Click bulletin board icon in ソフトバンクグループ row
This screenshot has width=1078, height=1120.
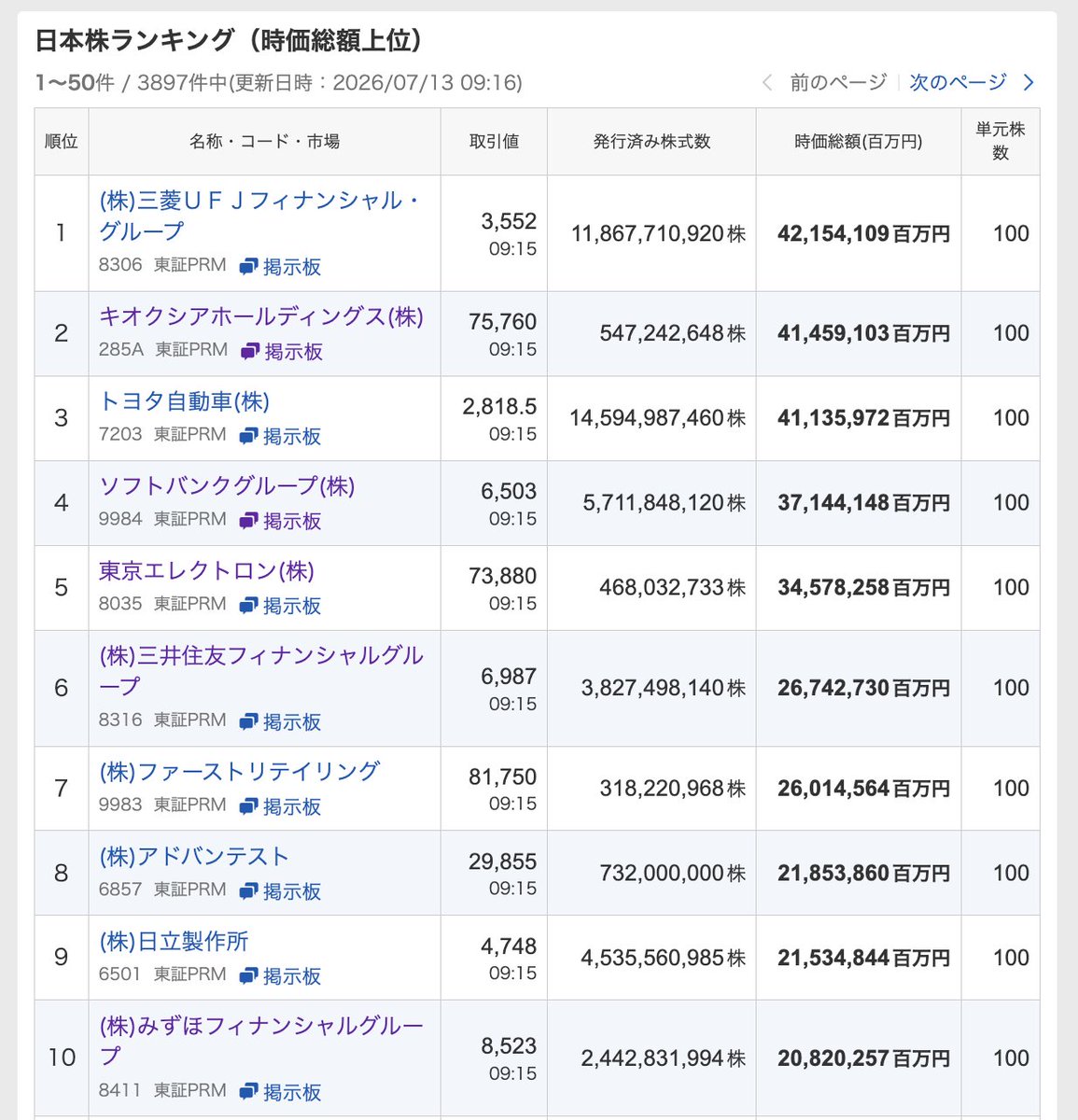[x=248, y=522]
